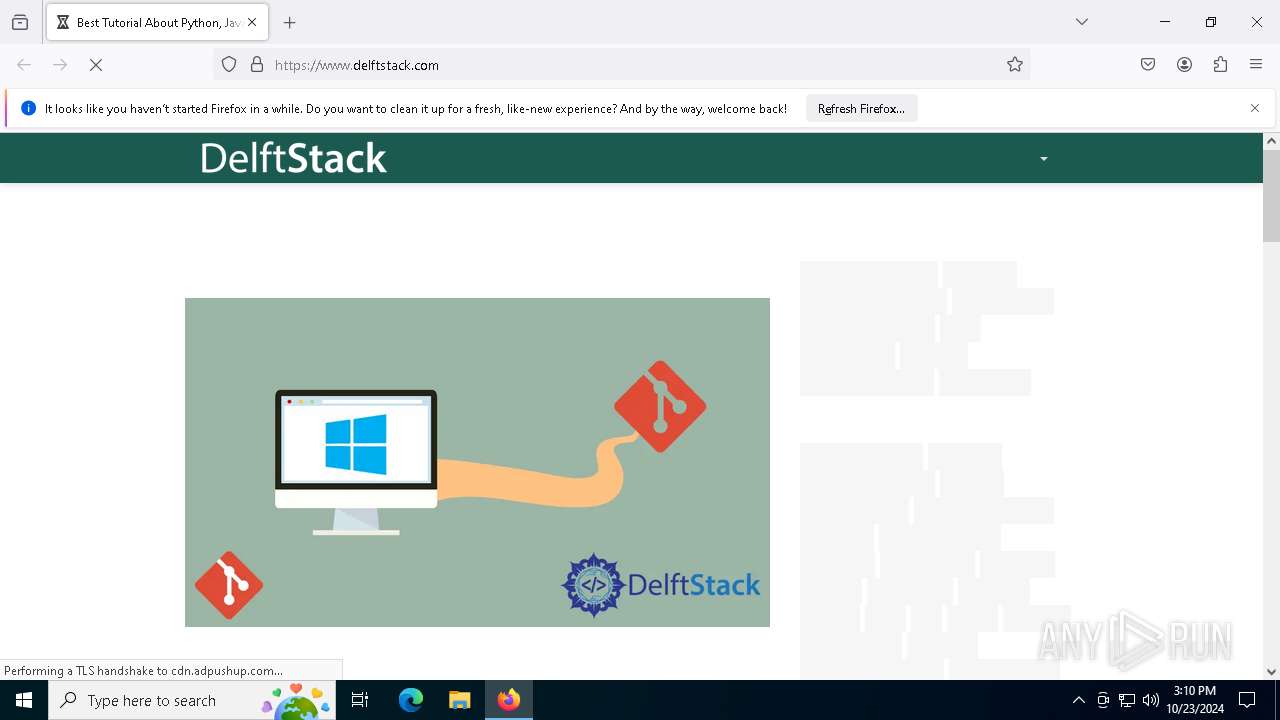This screenshot has height=720, width=1280.
Task: Stop loading the page
Action: coord(96,65)
